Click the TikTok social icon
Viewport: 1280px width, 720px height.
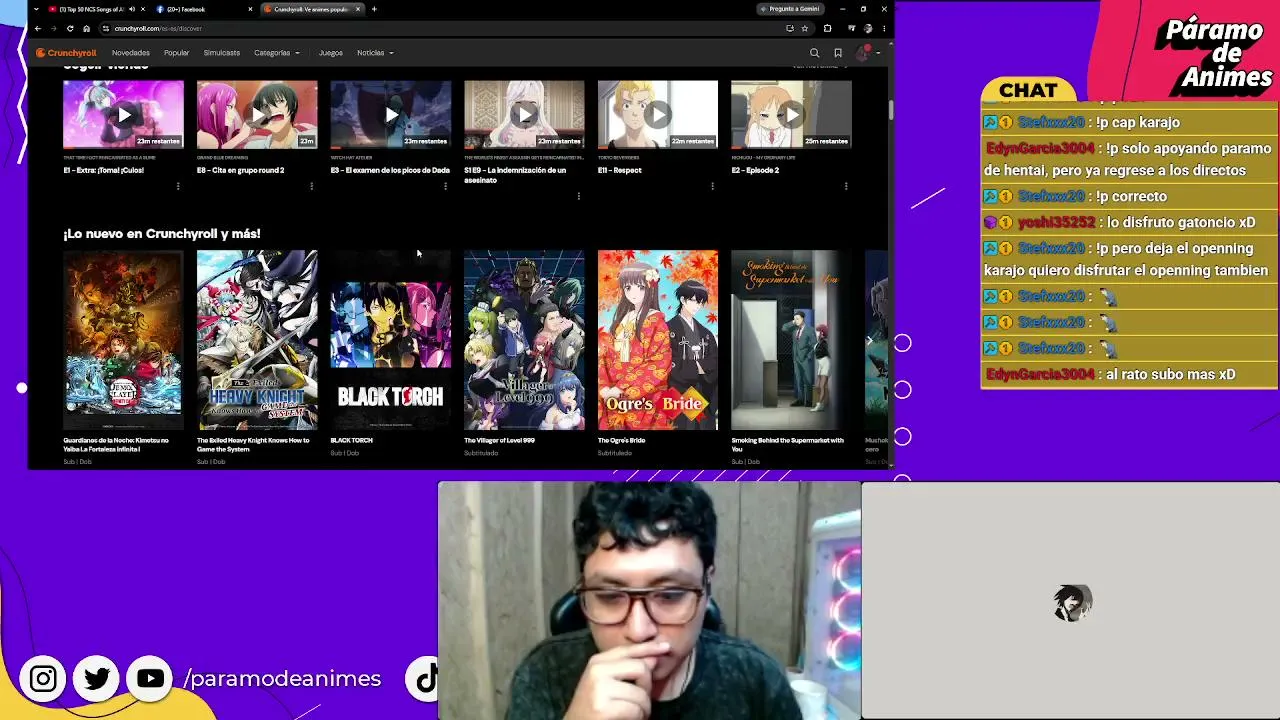[x=423, y=679]
